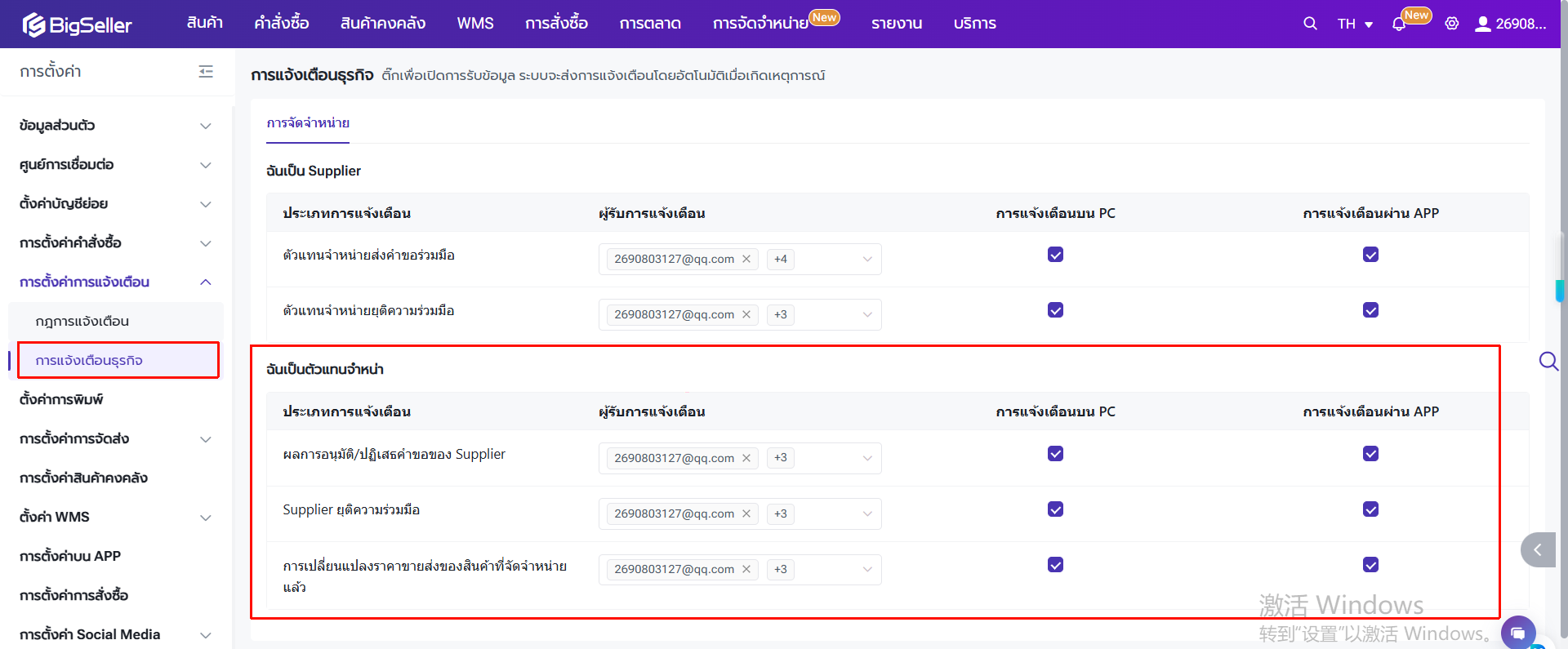Open the TH language dropdown
1568x649 pixels.
click(1355, 24)
